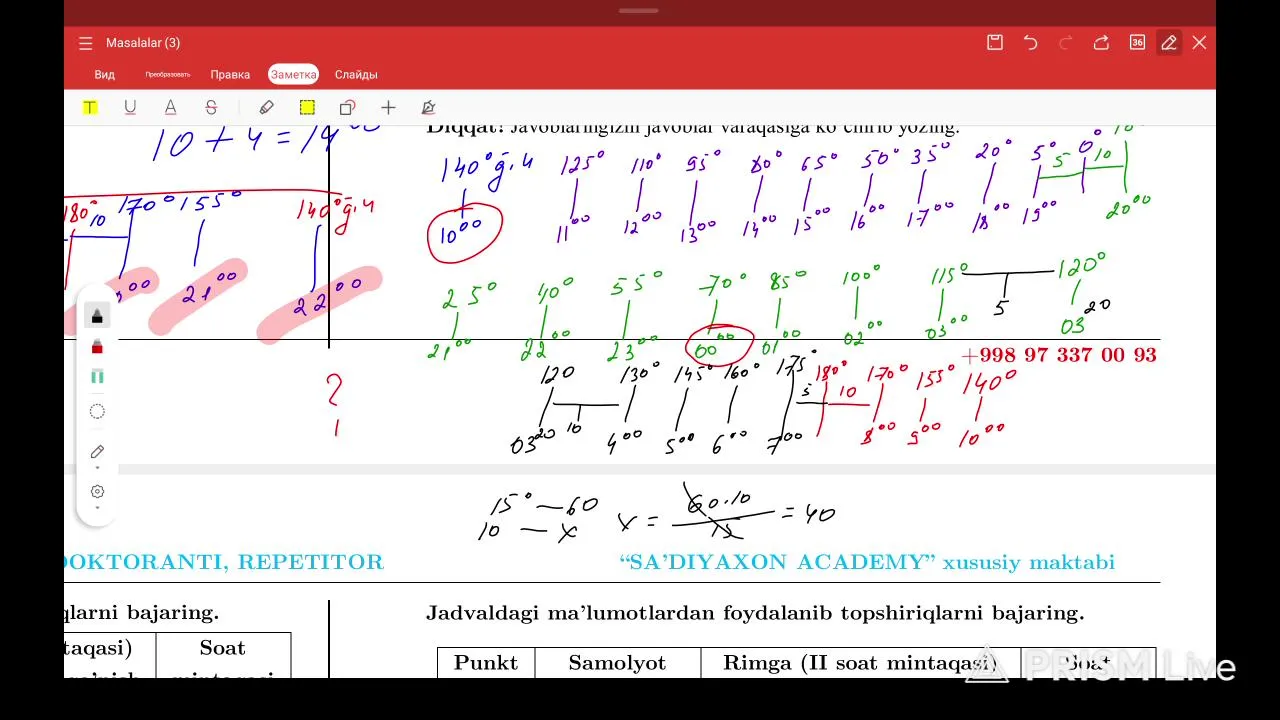Pick the black marker pen

[x=97, y=316]
